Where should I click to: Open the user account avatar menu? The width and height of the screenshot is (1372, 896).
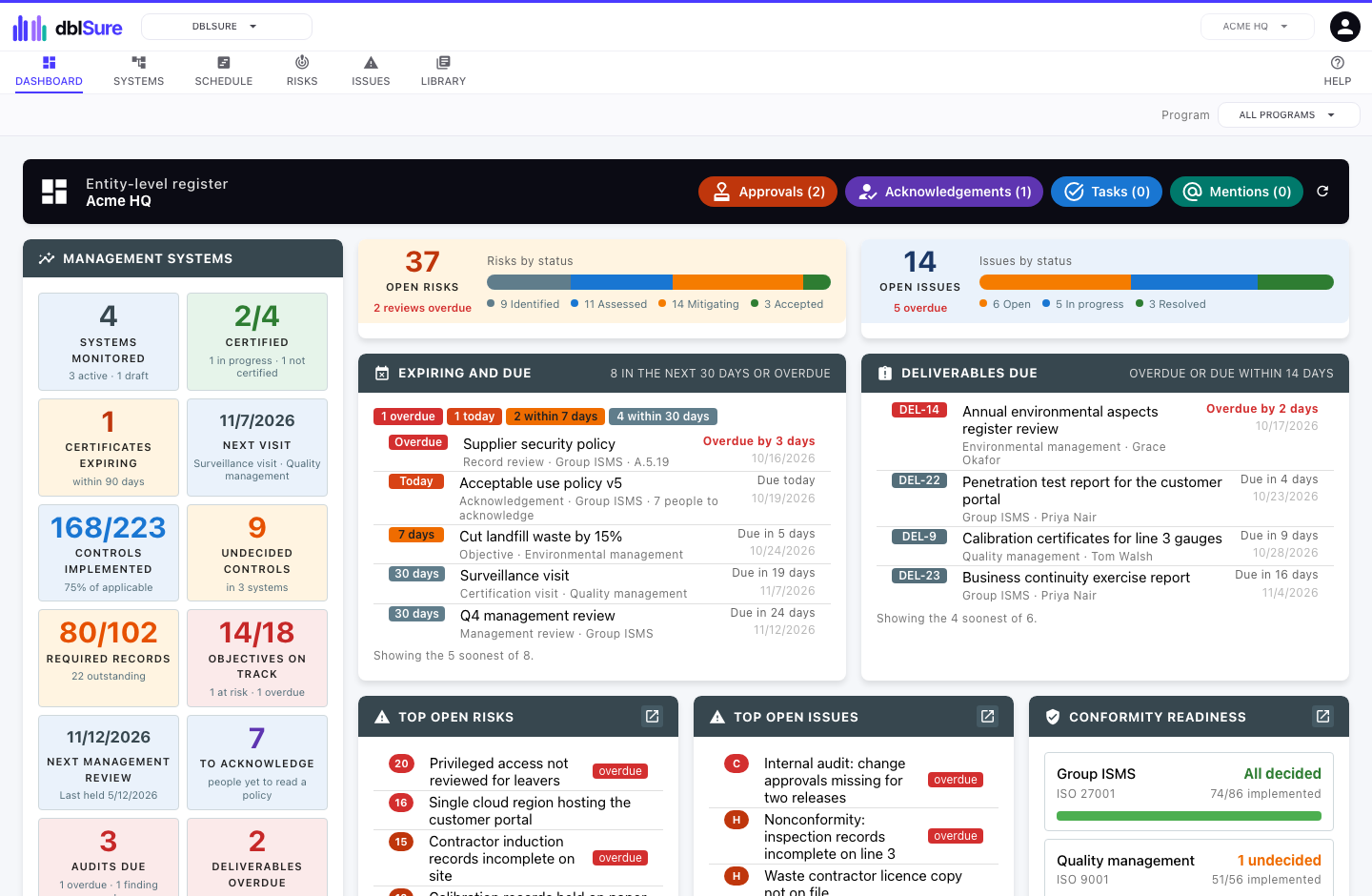click(1344, 27)
